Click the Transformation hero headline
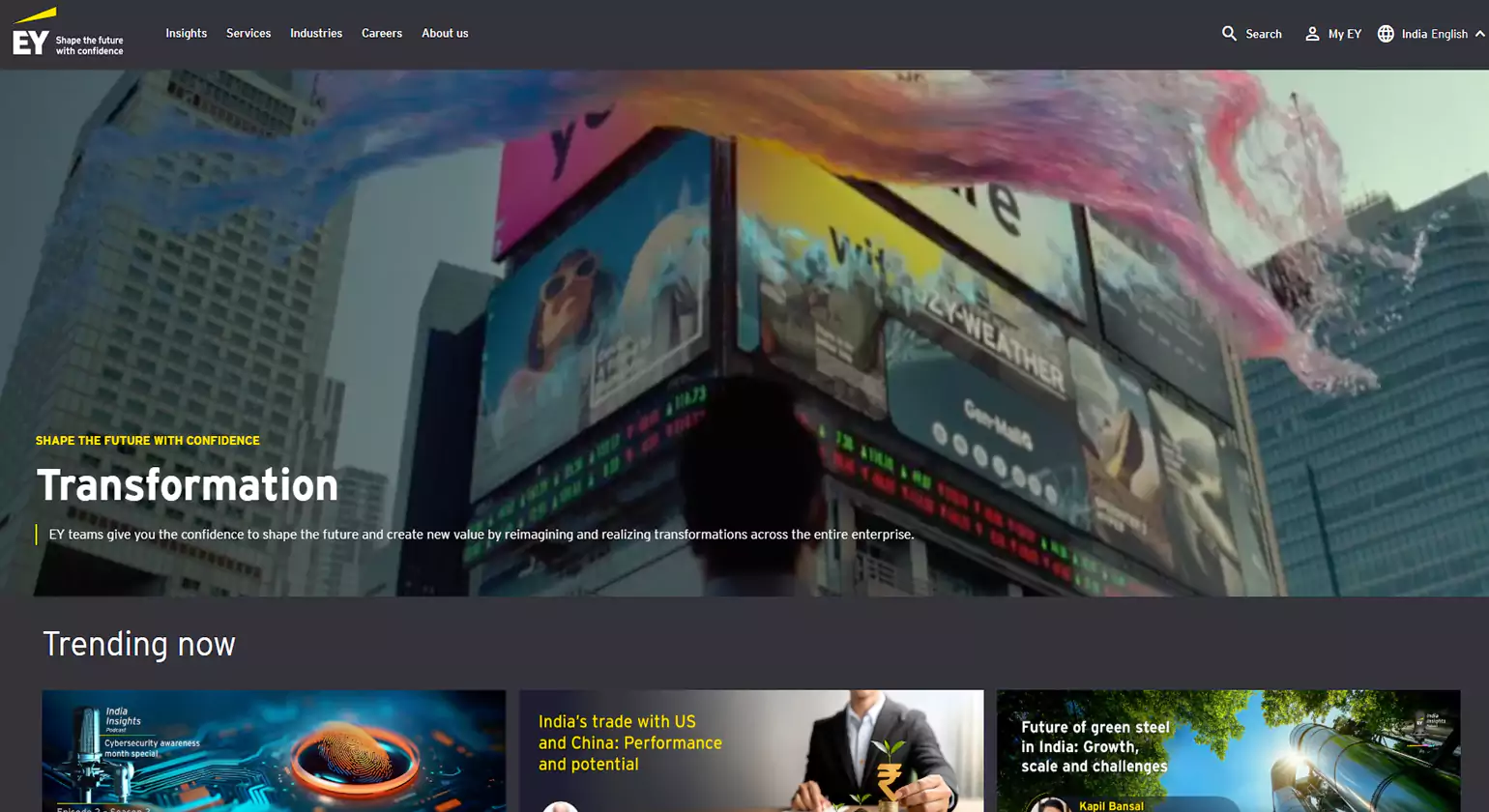This screenshot has width=1489, height=812. (x=188, y=485)
